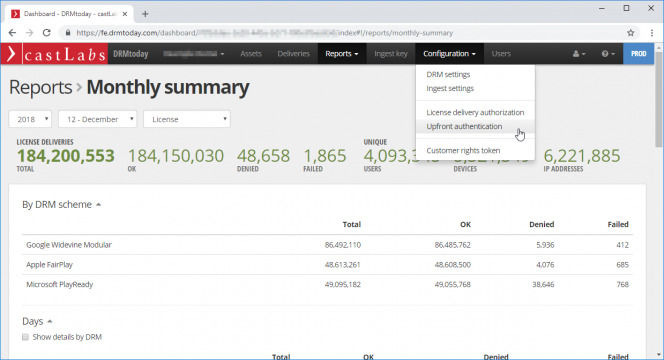
Task: Open the blurred organization dropdown in navbar
Action: pos(193,54)
